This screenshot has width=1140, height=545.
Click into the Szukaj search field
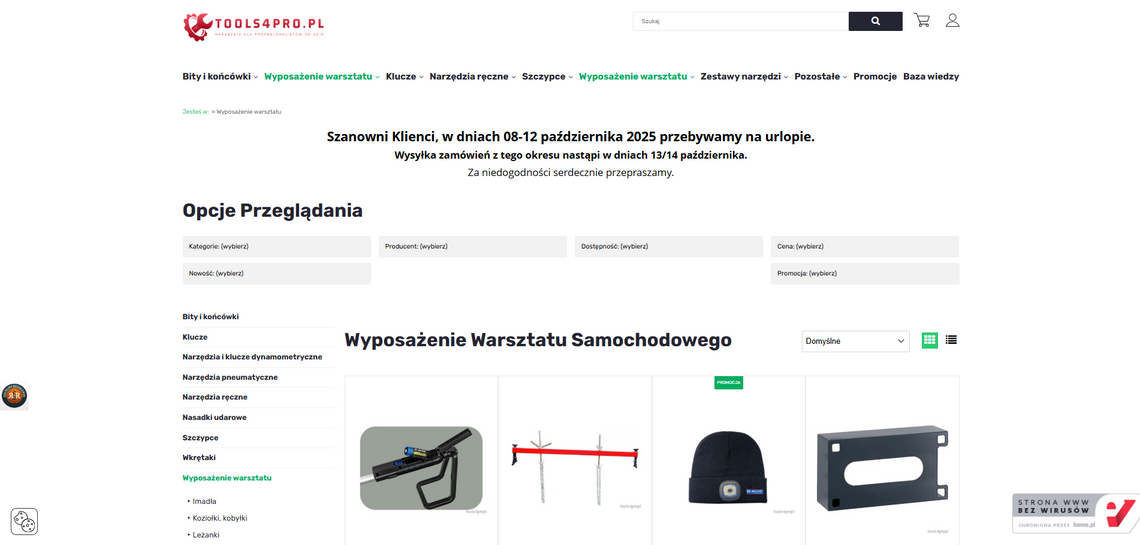click(x=741, y=21)
